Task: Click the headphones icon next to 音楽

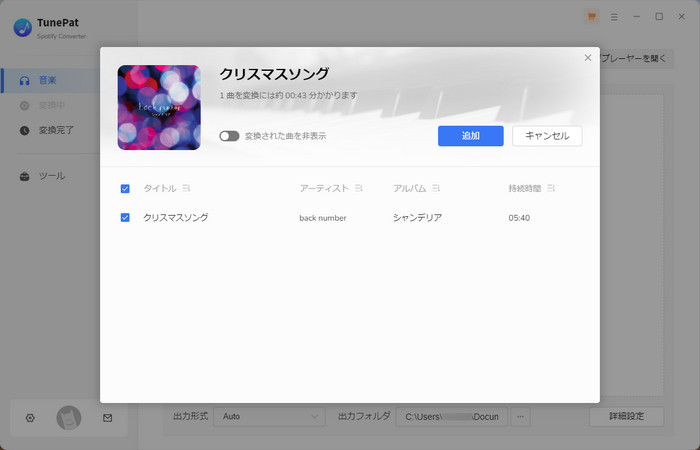Action: (25, 80)
